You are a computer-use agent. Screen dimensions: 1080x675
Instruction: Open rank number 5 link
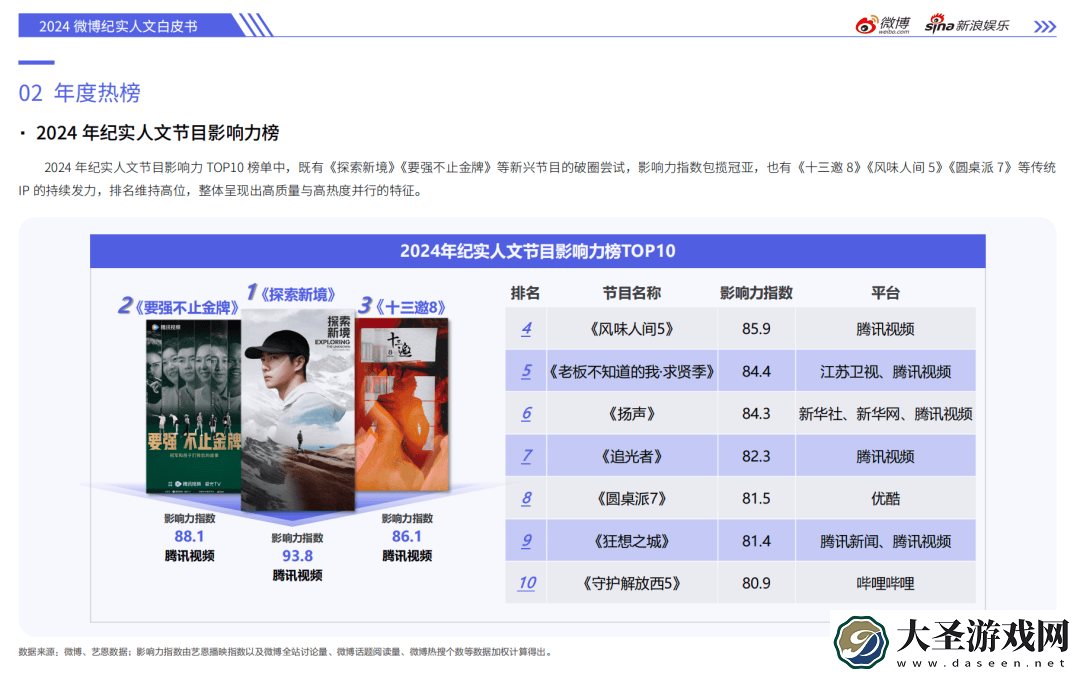(x=526, y=371)
